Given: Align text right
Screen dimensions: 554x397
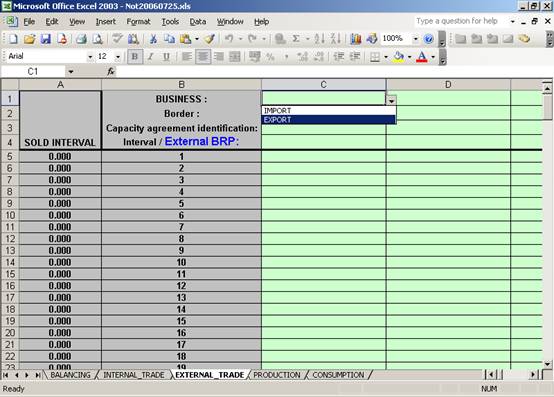Looking at the screenshot, I should tap(219, 57).
